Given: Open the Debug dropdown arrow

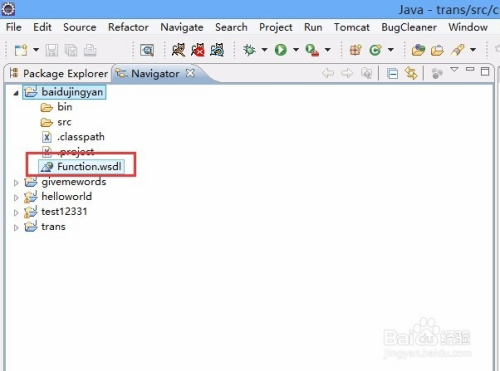Looking at the screenshot, I should [x=264, y=50].
